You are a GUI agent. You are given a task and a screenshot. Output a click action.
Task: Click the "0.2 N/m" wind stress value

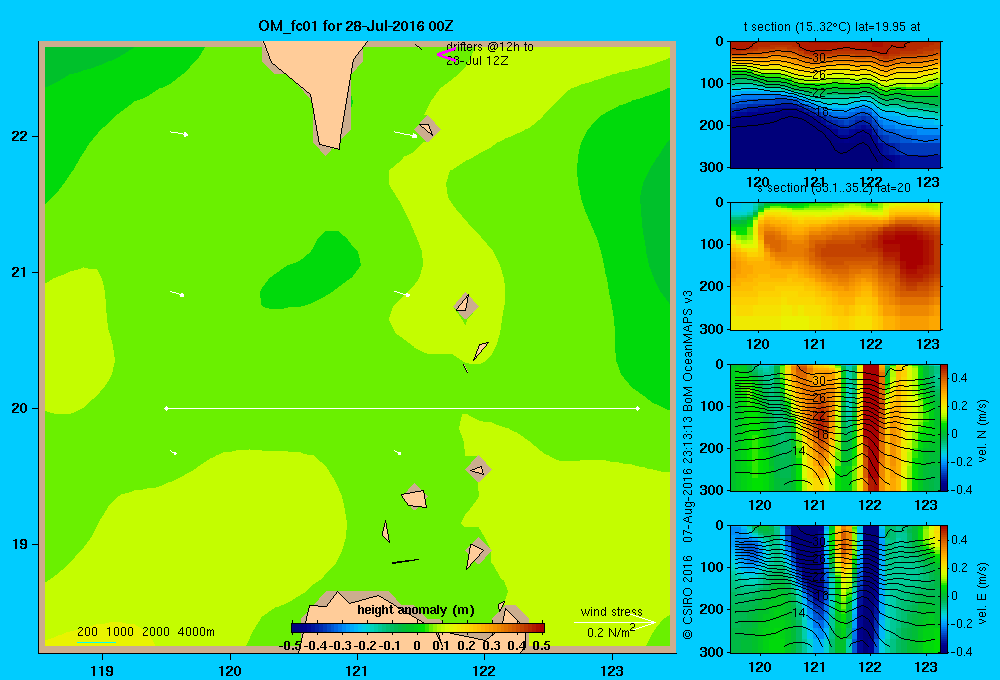point(607,633)
